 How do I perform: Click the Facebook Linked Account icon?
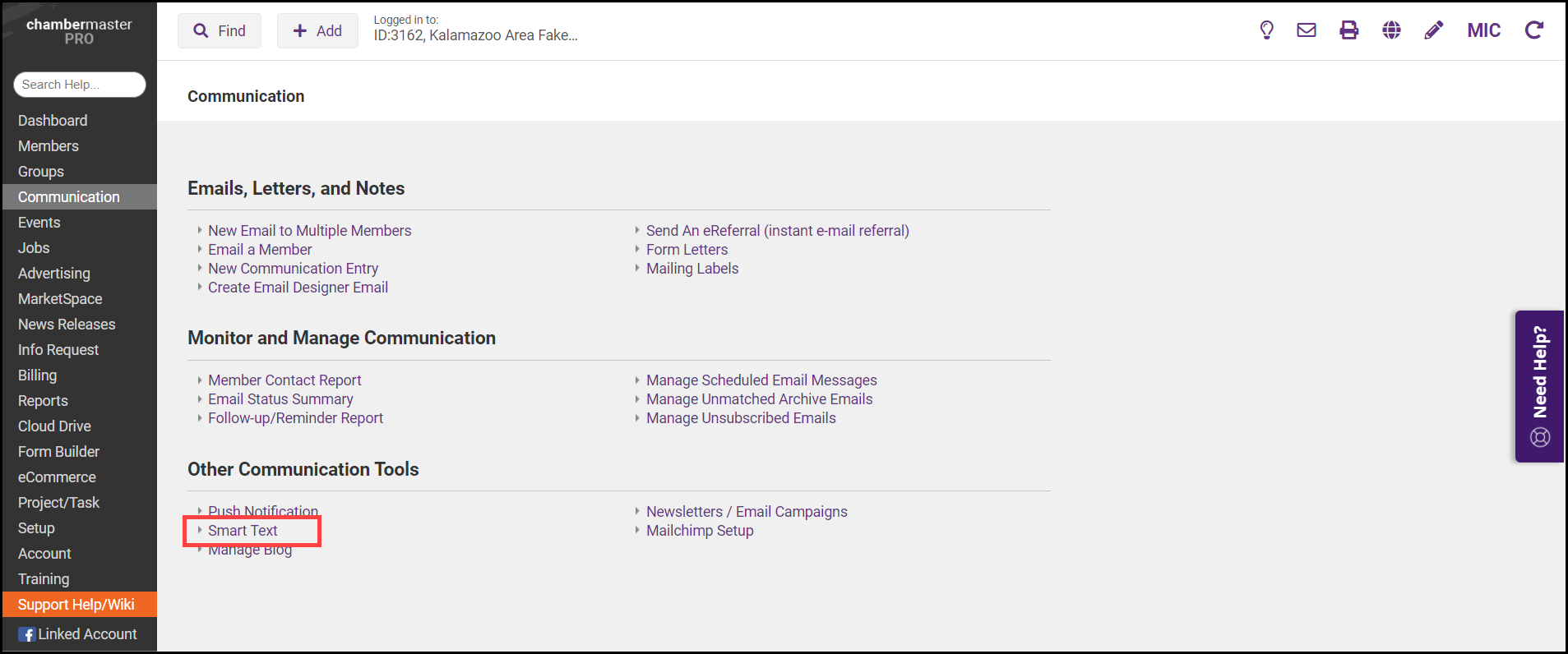(27, 634)
